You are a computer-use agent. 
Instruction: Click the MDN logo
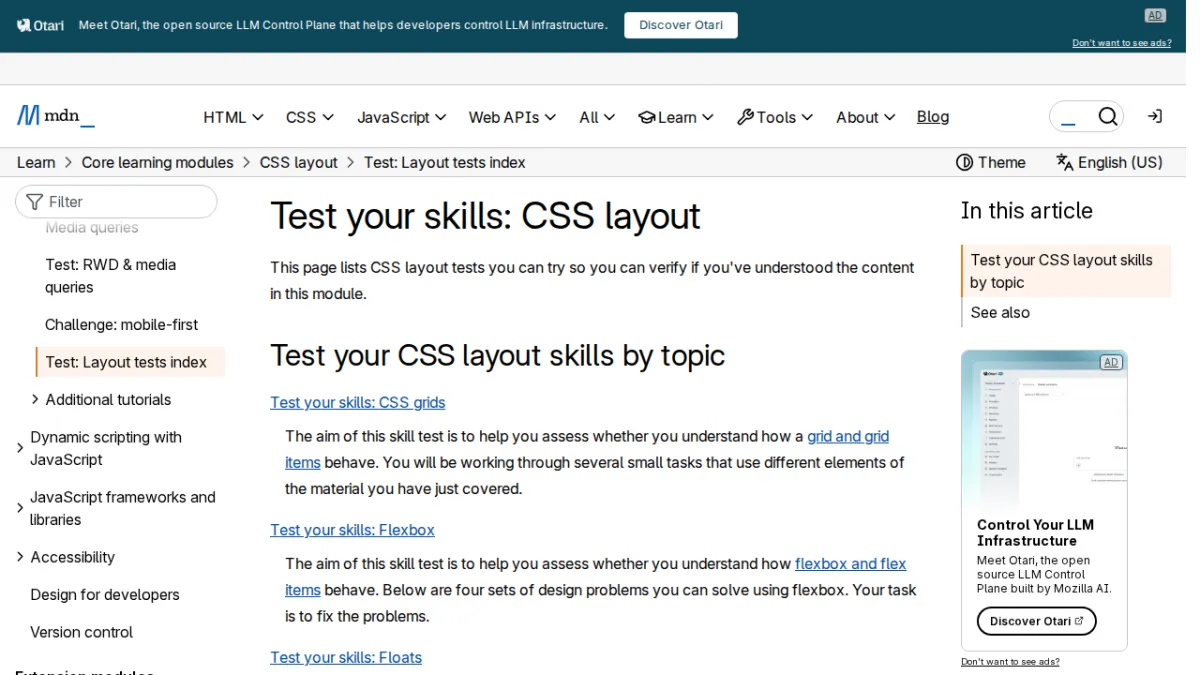click(56, 116)
